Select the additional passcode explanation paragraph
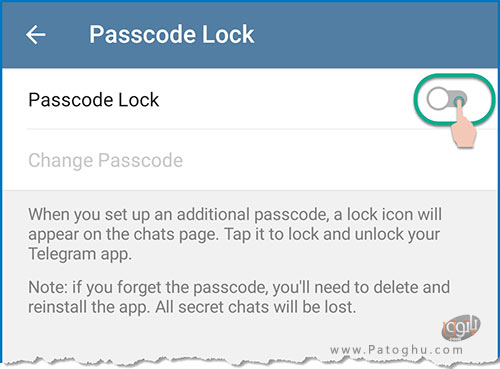Image resolution: width=500 pixels, height=369 pixels. [x=235, y=234]
